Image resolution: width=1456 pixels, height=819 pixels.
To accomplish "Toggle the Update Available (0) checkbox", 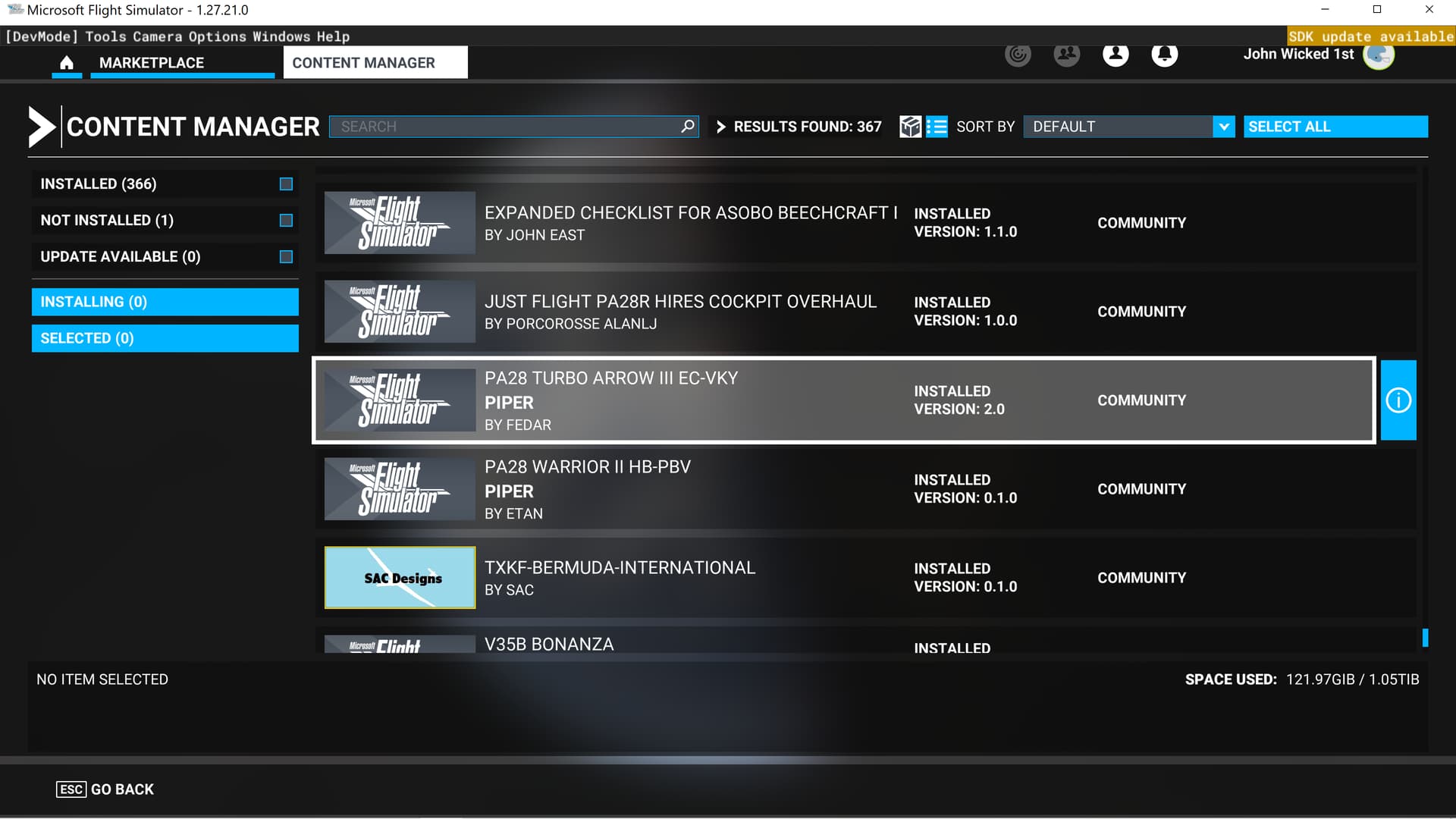I will 286,257.
